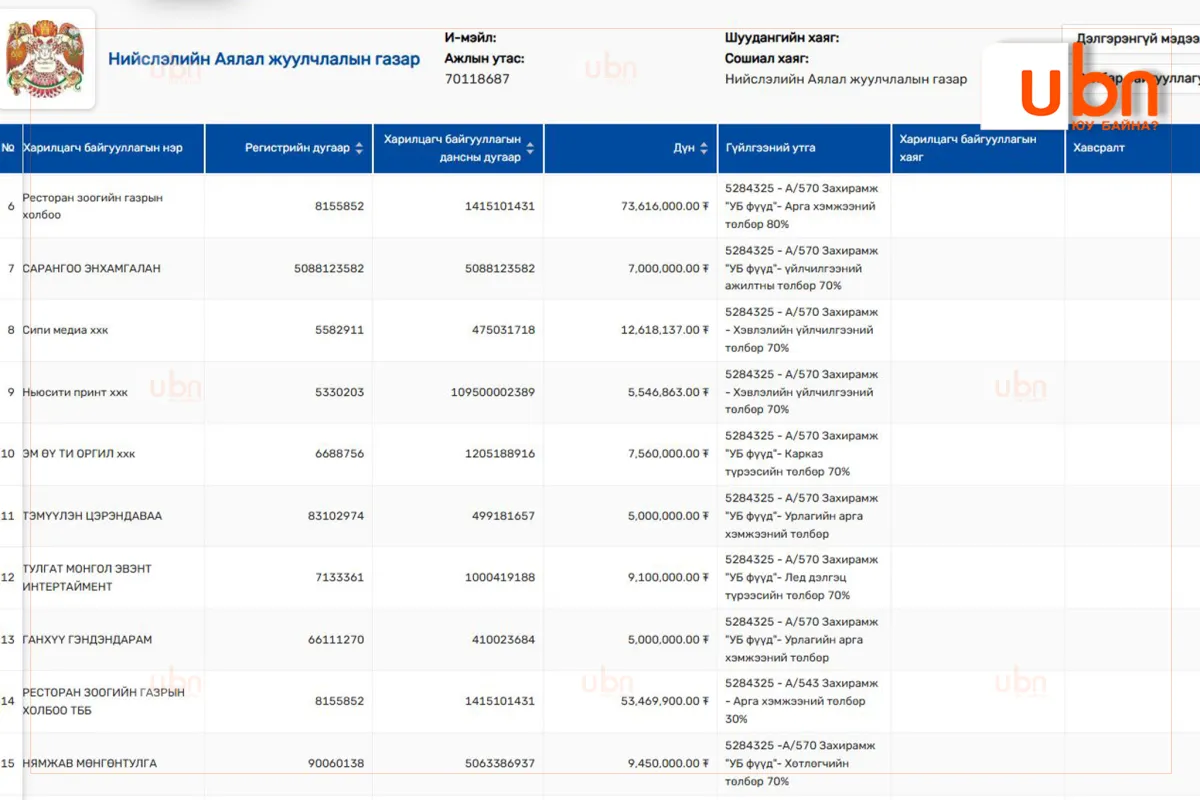
Task: Click РЕСТОРАН ЗООГИЙН ГАЗРЫН ХОЛБОО ТББ cell
Action: [x=103, y=701]
